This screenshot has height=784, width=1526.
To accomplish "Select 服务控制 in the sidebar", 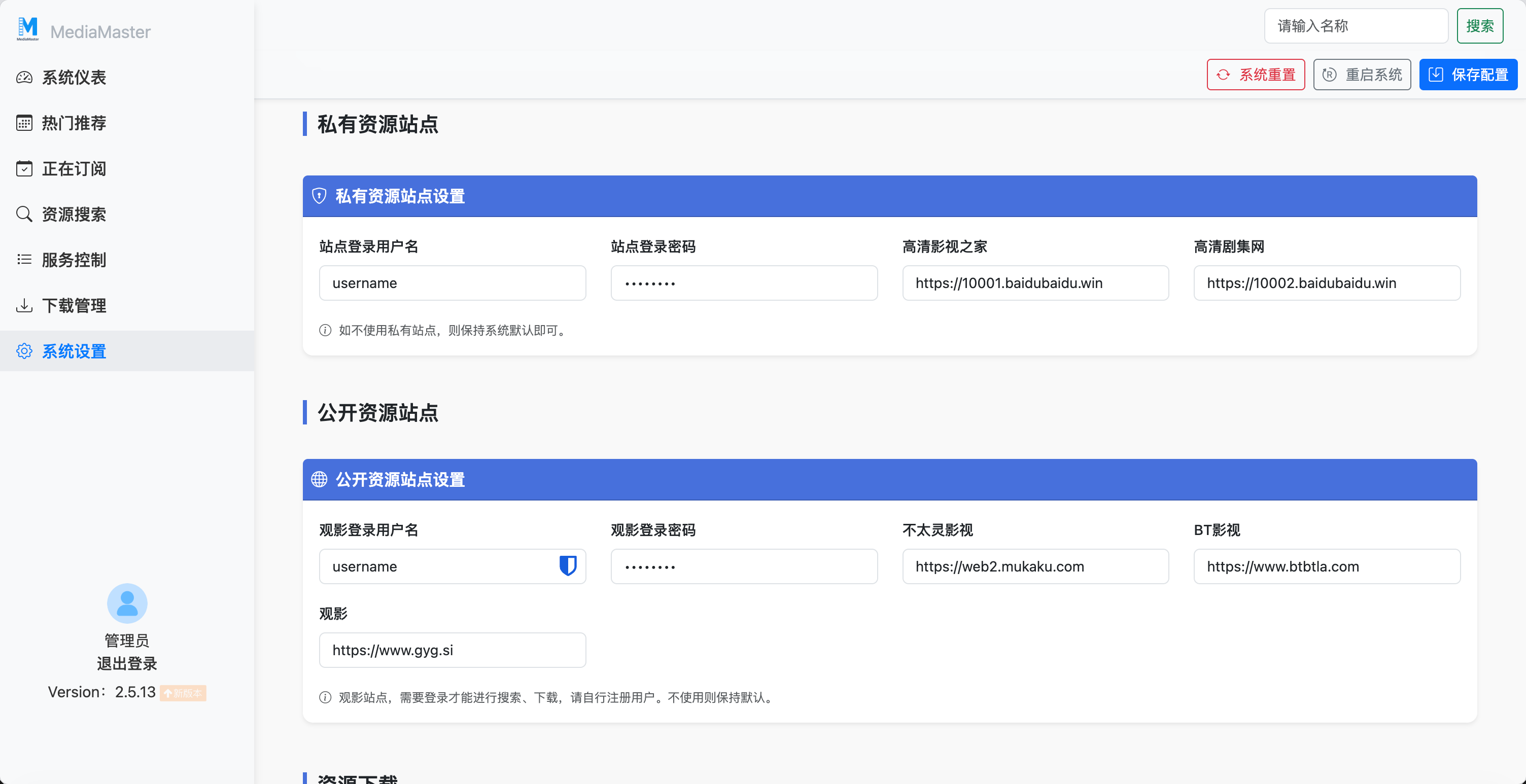I will pos(127,260).
